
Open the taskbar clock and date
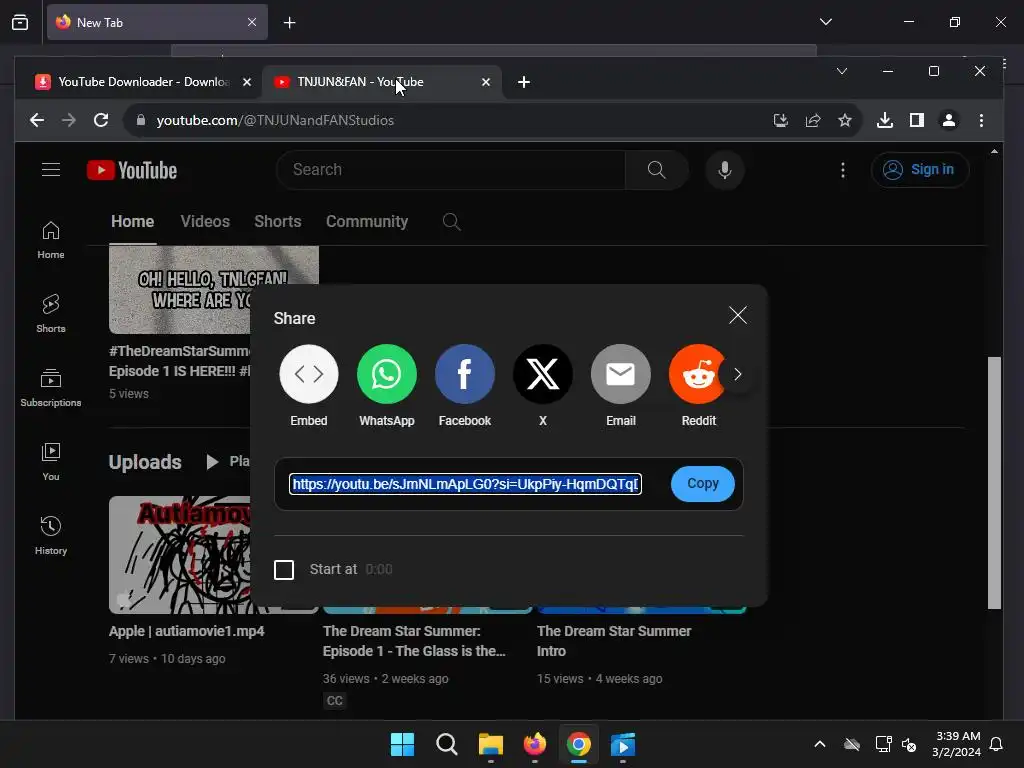[957, 744]
